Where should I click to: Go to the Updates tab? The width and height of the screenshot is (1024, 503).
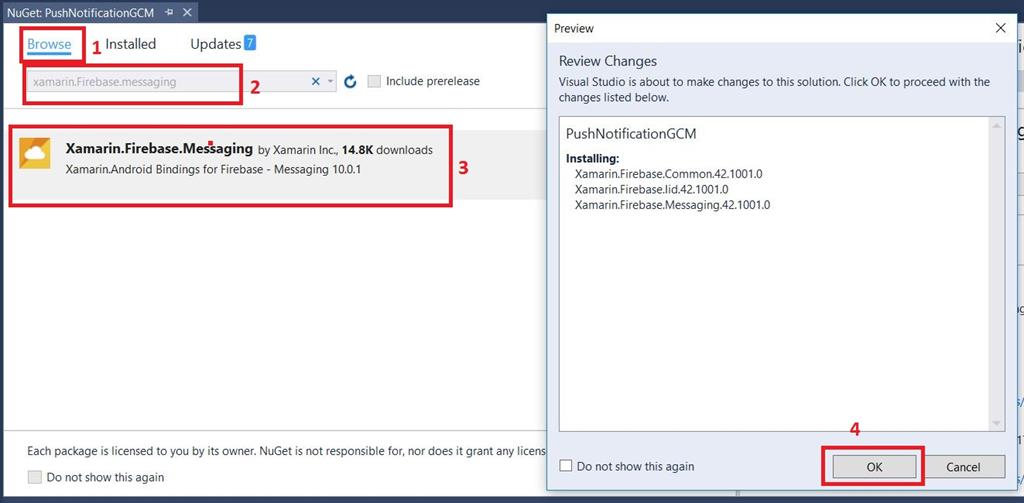(216, 44)
